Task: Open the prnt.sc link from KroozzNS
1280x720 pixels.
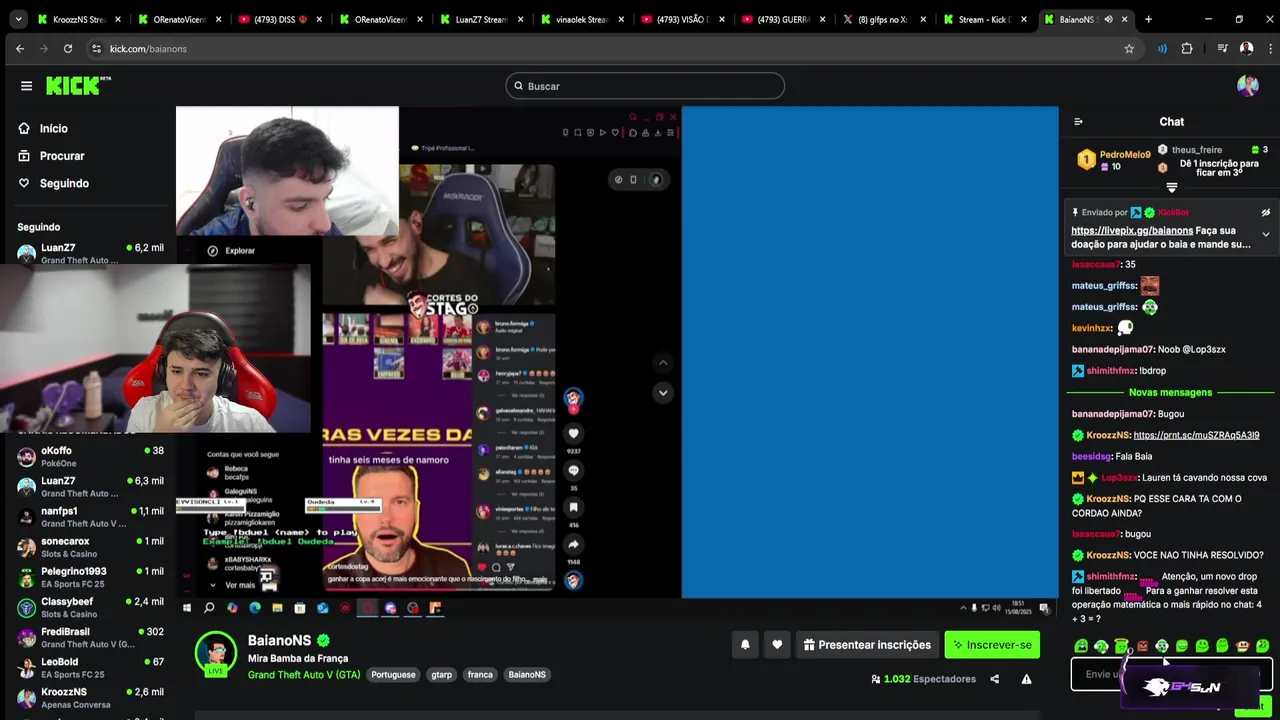Action: (x=1196, y=435)
